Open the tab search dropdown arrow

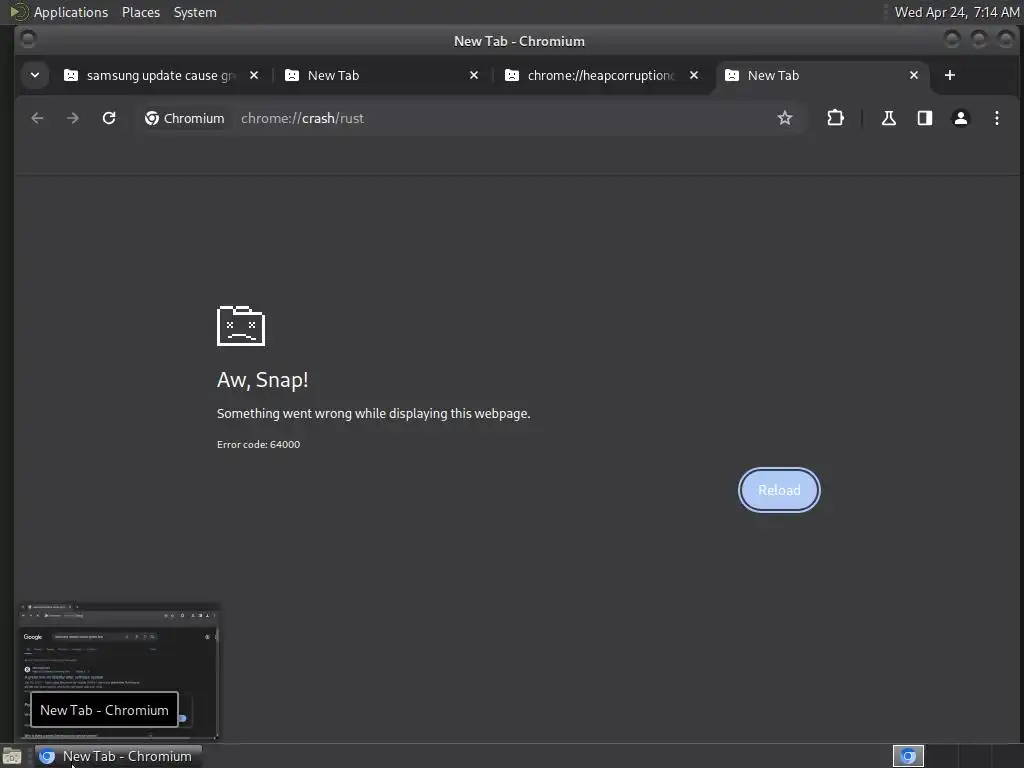click(x=35, y=75)
